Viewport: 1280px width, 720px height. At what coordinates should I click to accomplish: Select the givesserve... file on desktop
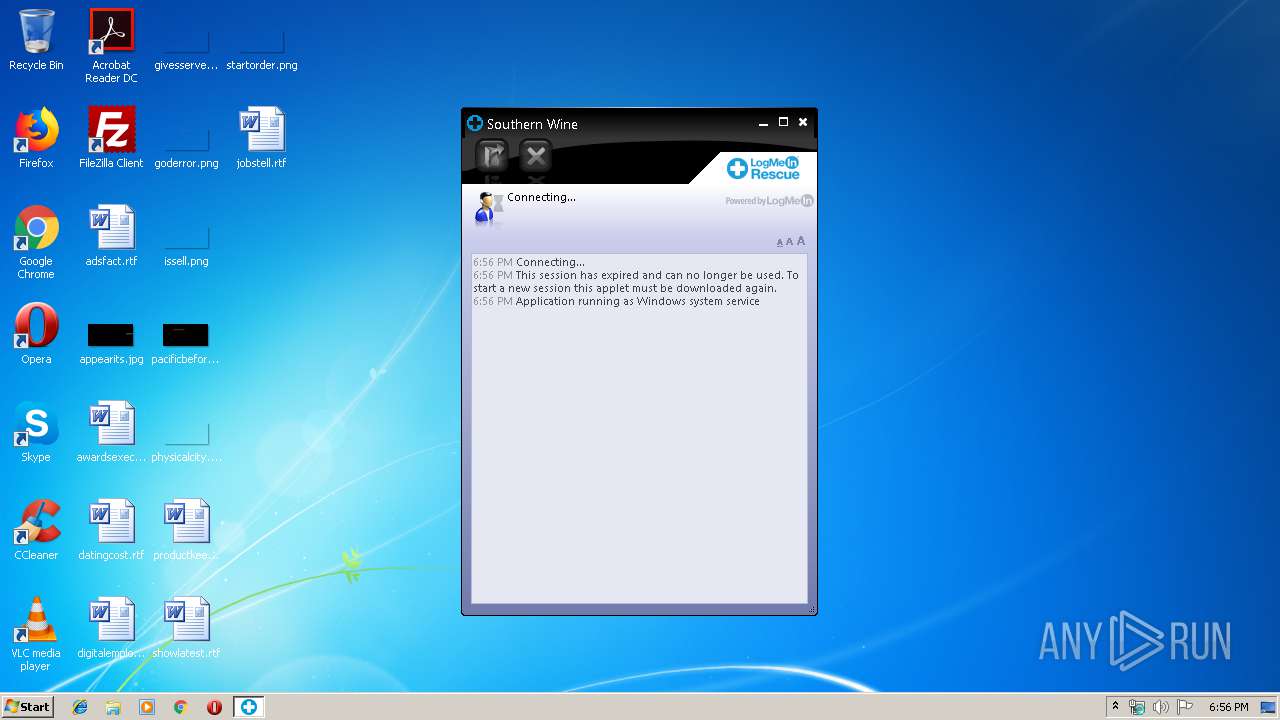point(186,50)
